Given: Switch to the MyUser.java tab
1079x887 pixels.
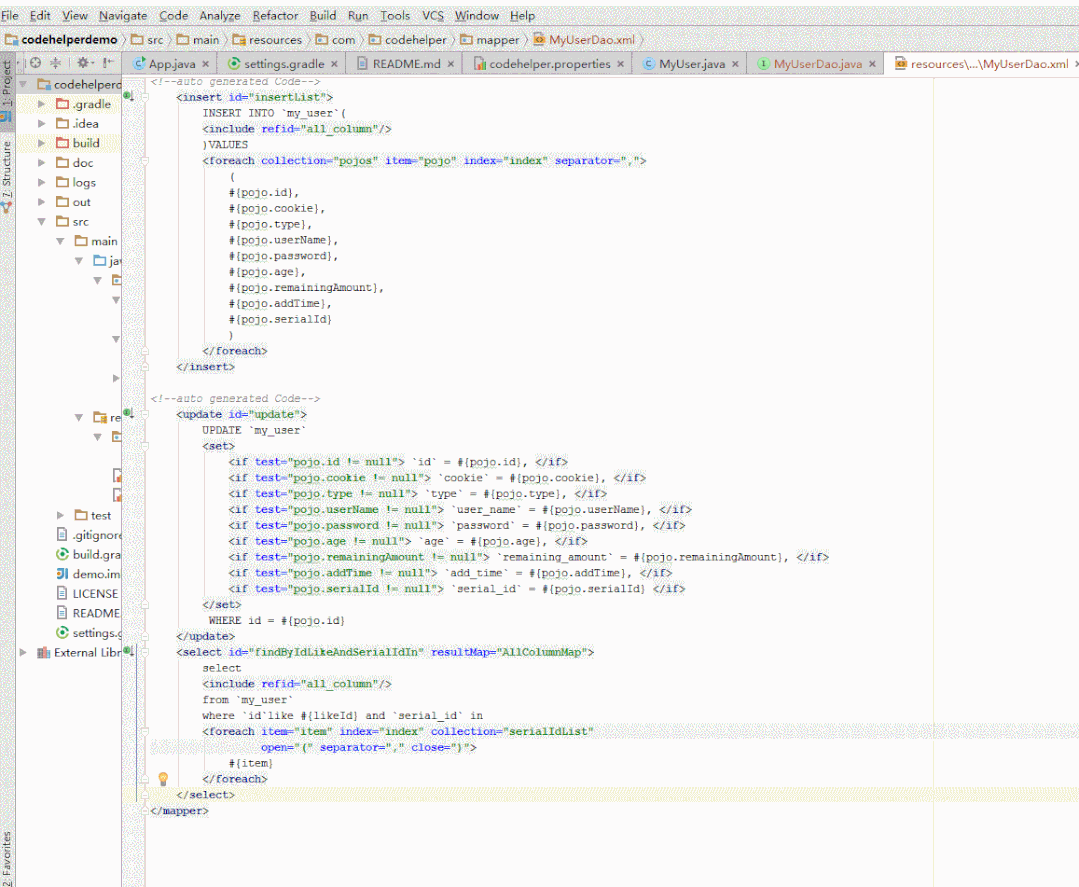Looking at the screenshot, I should (x=691, y=64).
